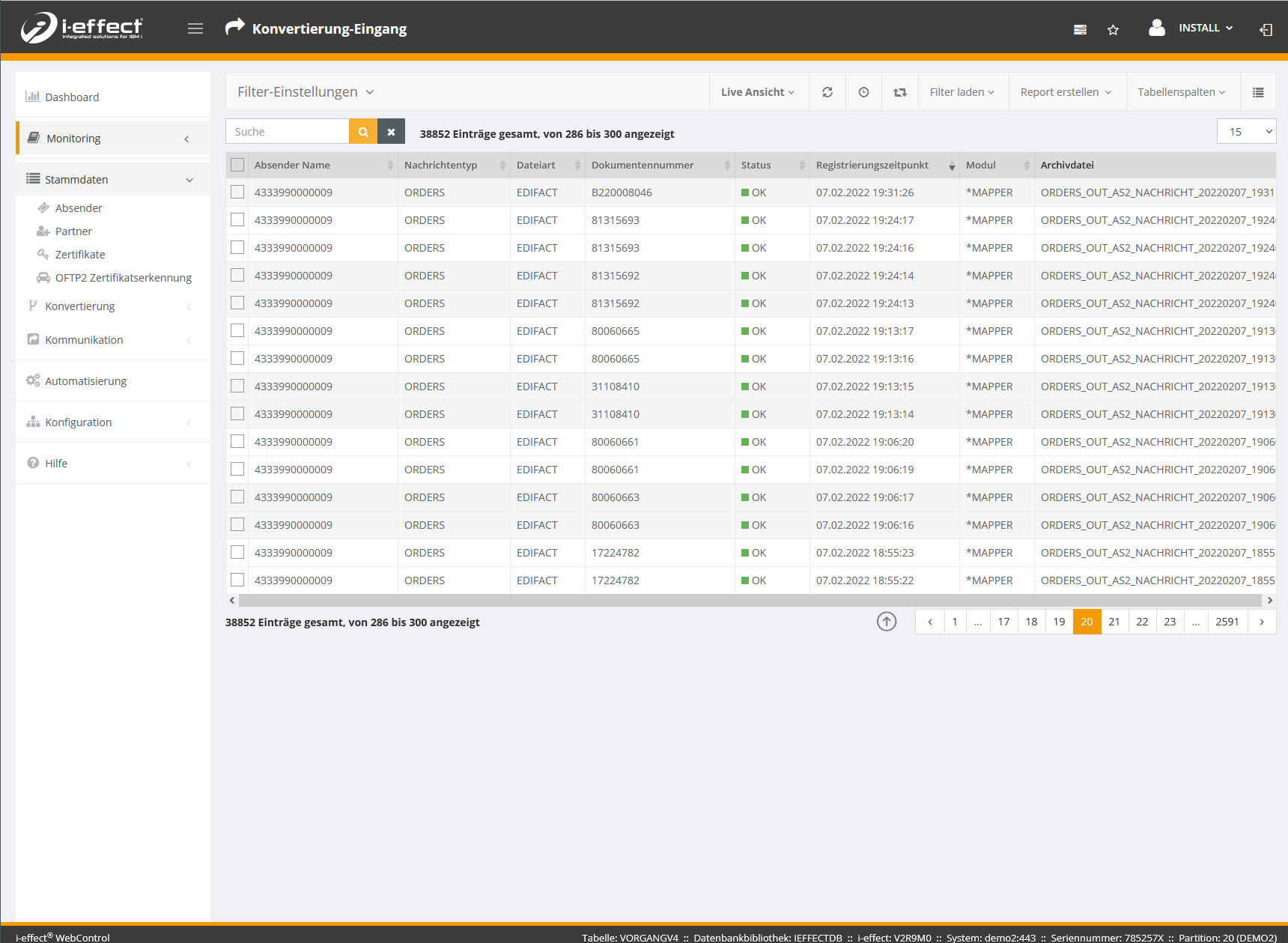Screen dimensions: 1288x943
Task: Go to page 21 in pagination
Action: [x=1114, y=622]
